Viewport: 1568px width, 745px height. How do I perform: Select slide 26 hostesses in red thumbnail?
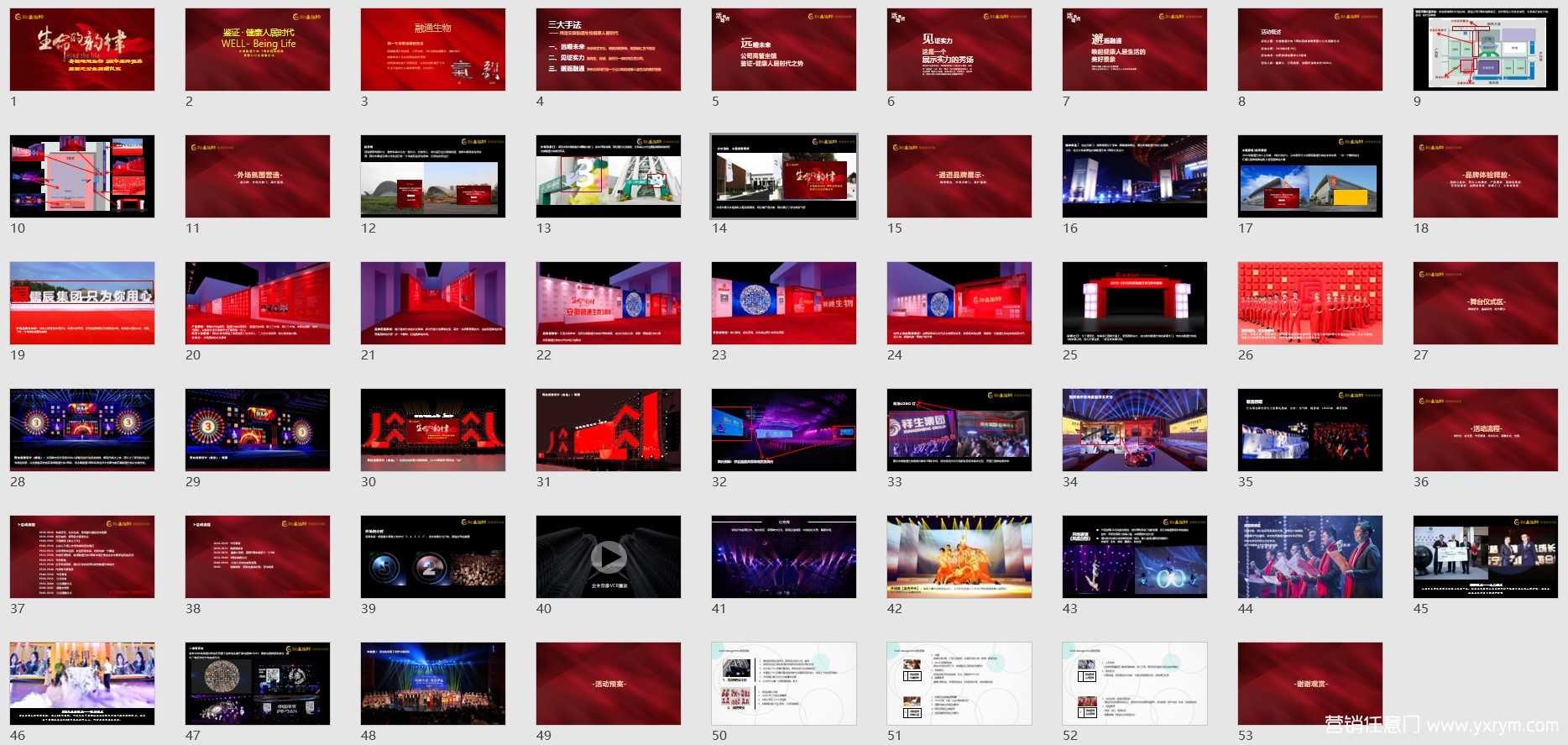point(1310,303)
